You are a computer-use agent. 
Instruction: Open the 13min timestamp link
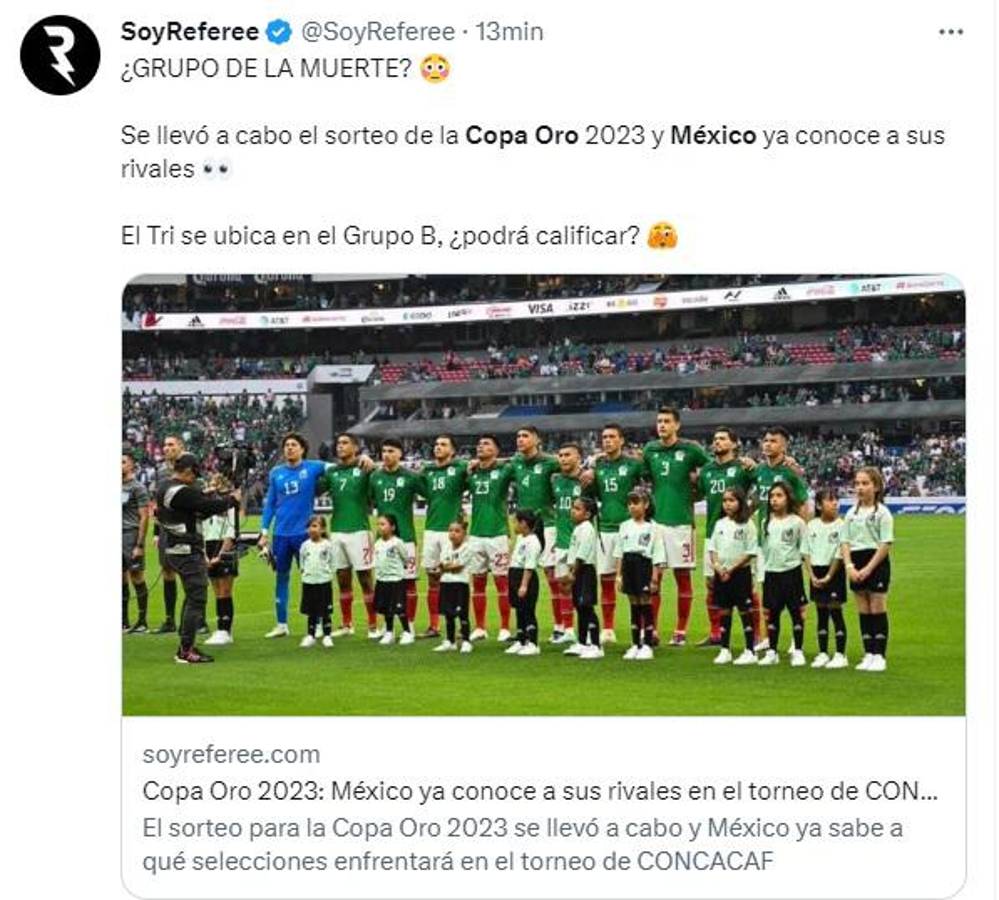[509, 32]
